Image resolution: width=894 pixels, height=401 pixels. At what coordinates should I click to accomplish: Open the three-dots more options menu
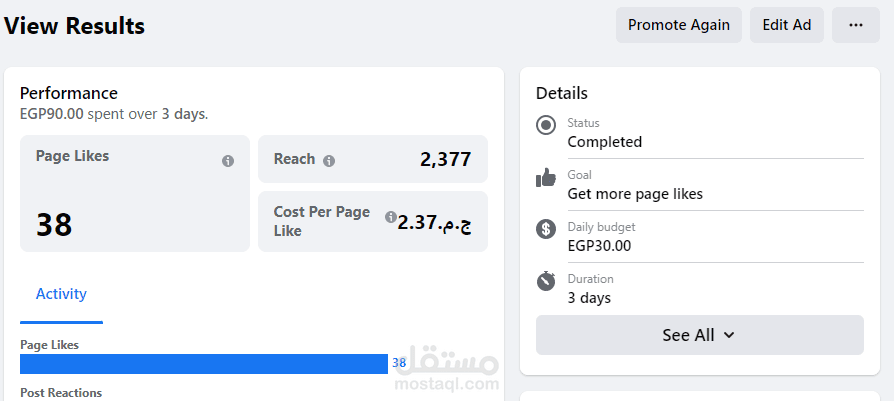(855, 25)
